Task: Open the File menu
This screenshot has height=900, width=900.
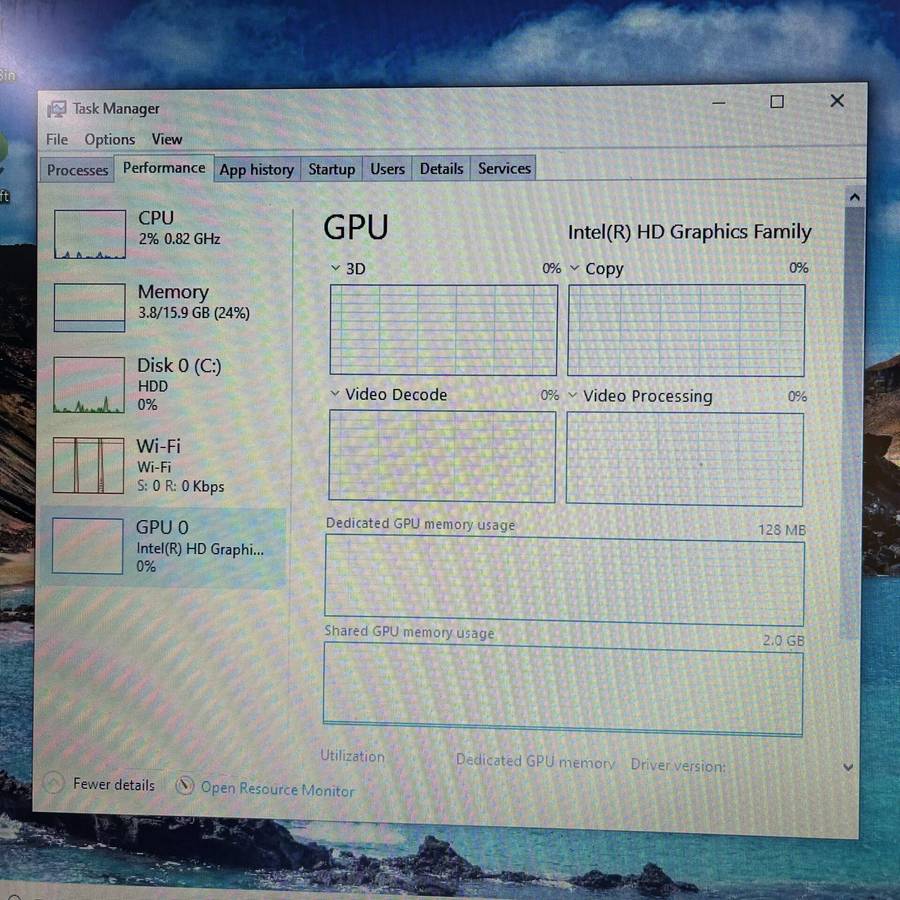Action: (56, 139)
